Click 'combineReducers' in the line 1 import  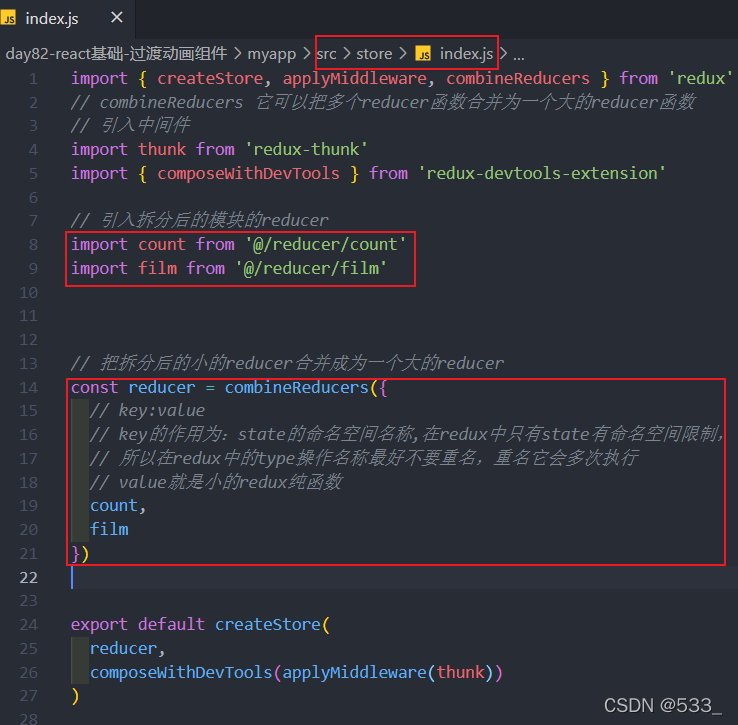518,78
